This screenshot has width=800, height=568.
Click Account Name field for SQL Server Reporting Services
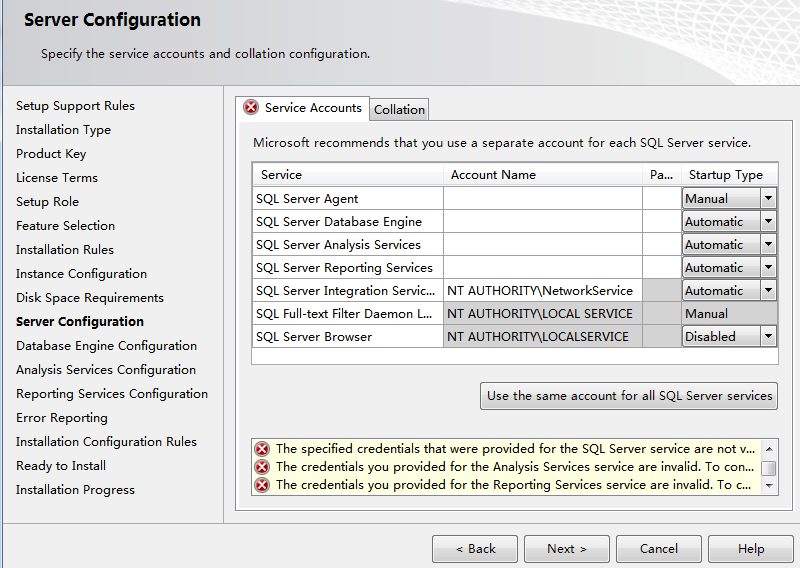coord(543,267)
